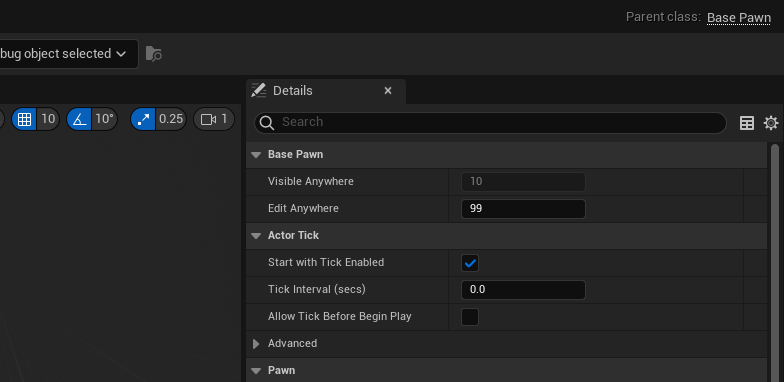Click the Tick Interval value field
The image size is (784, 382).
pos(523,290)
